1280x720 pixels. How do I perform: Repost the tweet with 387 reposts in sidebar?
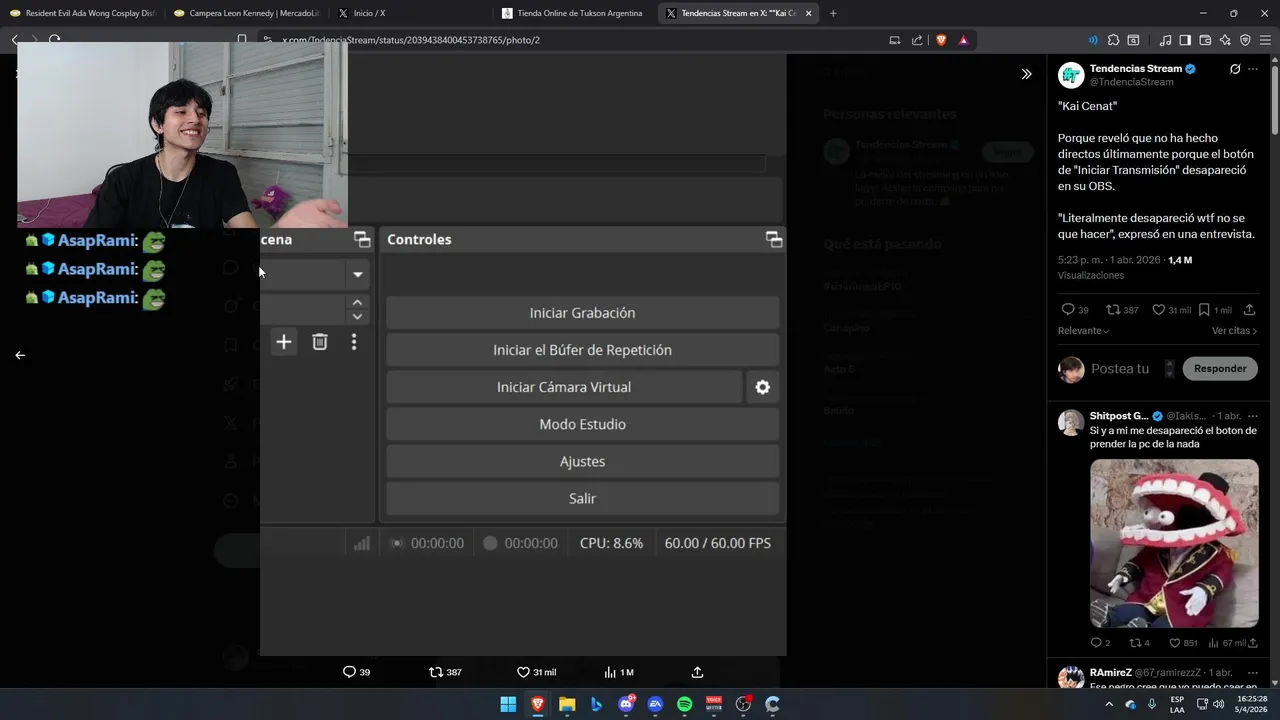click(x=1124, y=310)
